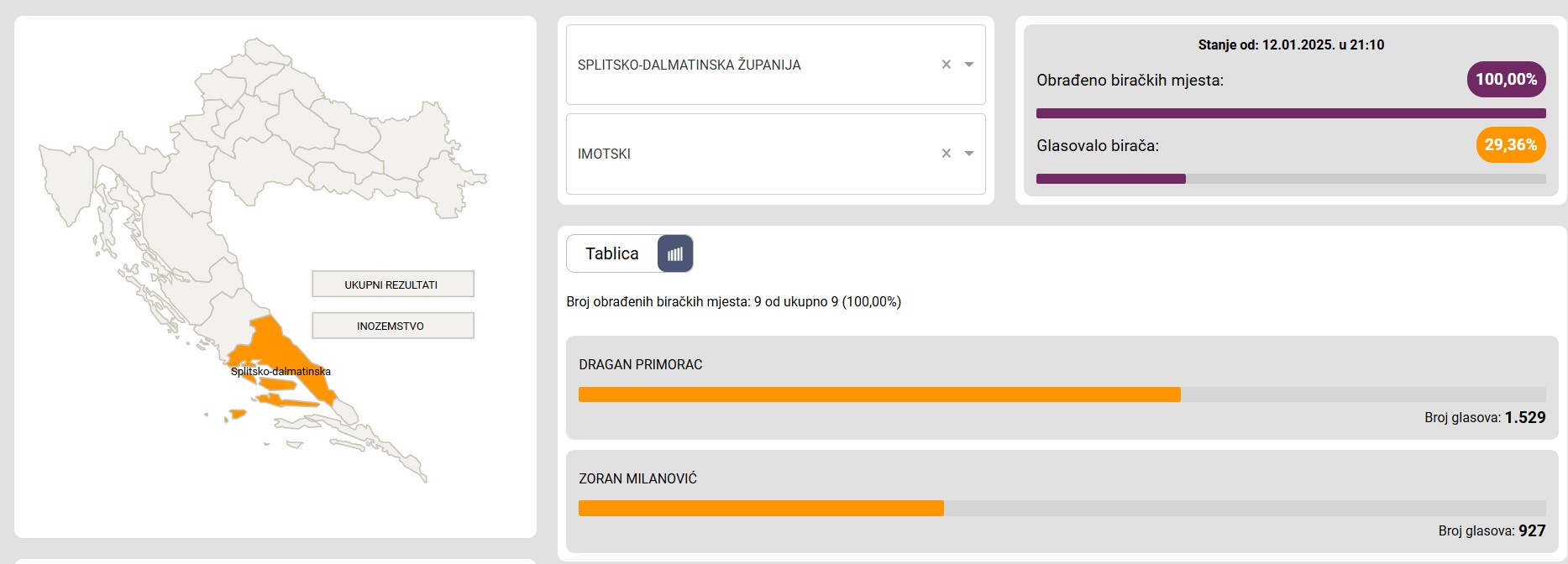
Task: Open the Splitsko-dalmatinska županija combo box
Action: pyautogui.click(x=775, y=65)
